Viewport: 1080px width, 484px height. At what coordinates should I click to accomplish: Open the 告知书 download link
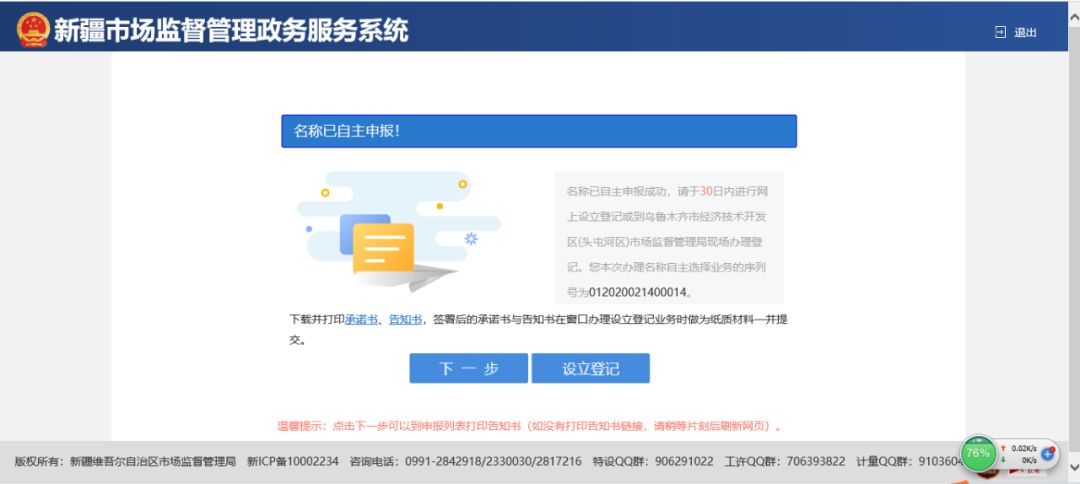[x=405, y=320]
